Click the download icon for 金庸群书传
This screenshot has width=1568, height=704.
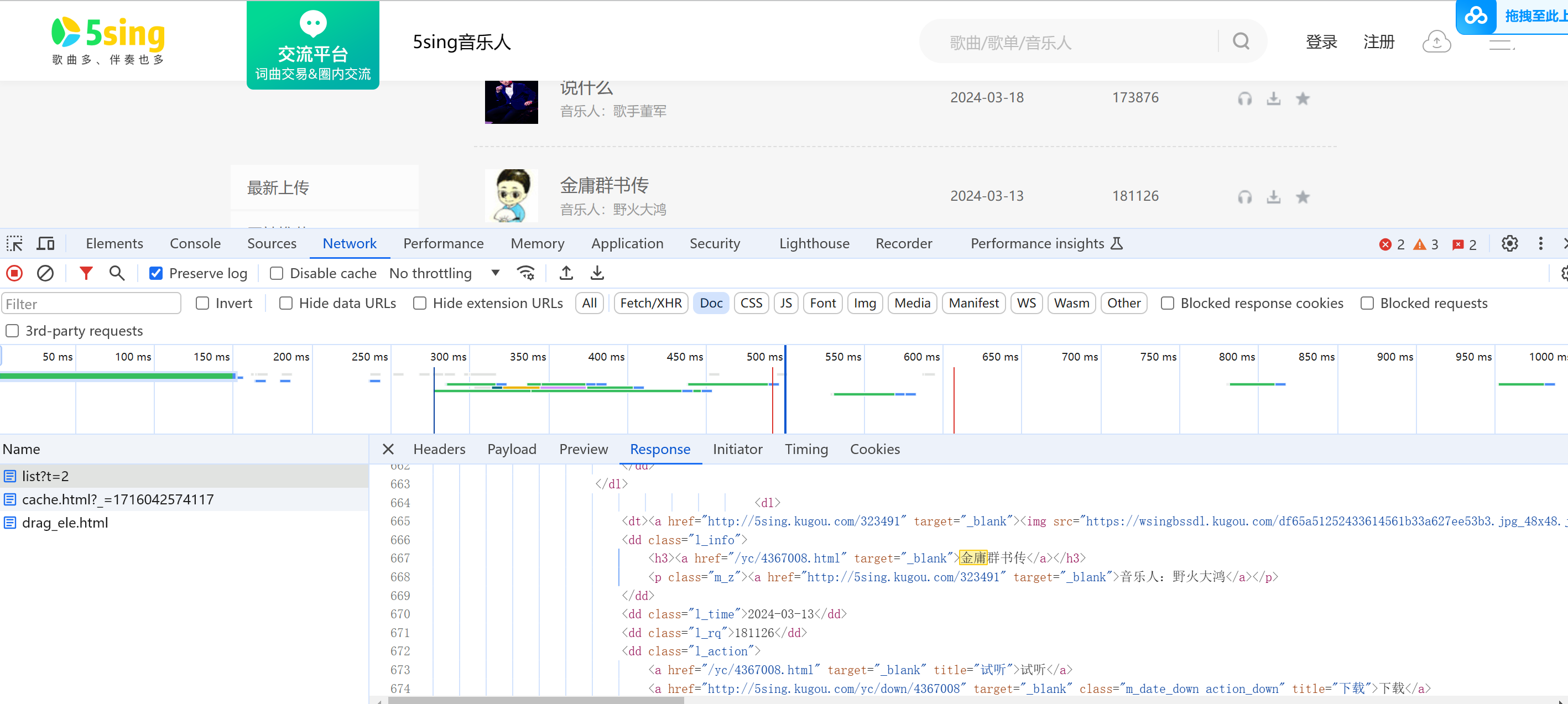[1273, 196]
